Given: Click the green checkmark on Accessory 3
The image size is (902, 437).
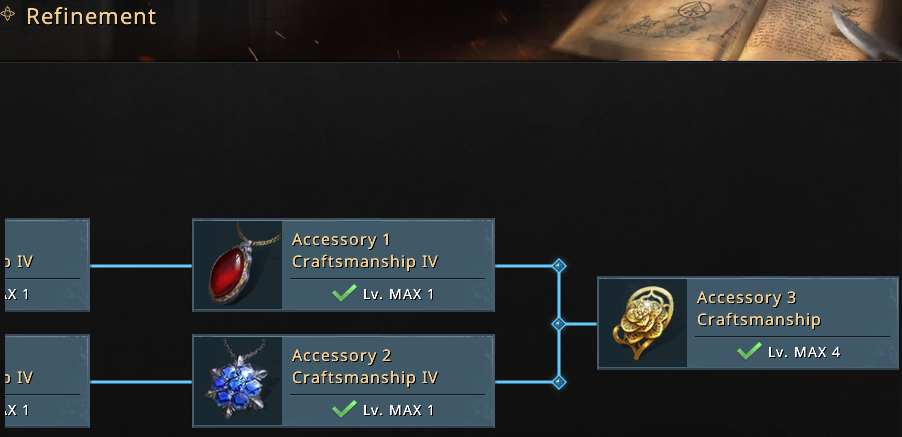Looking at the screenshot, I should tap(749, 351).
